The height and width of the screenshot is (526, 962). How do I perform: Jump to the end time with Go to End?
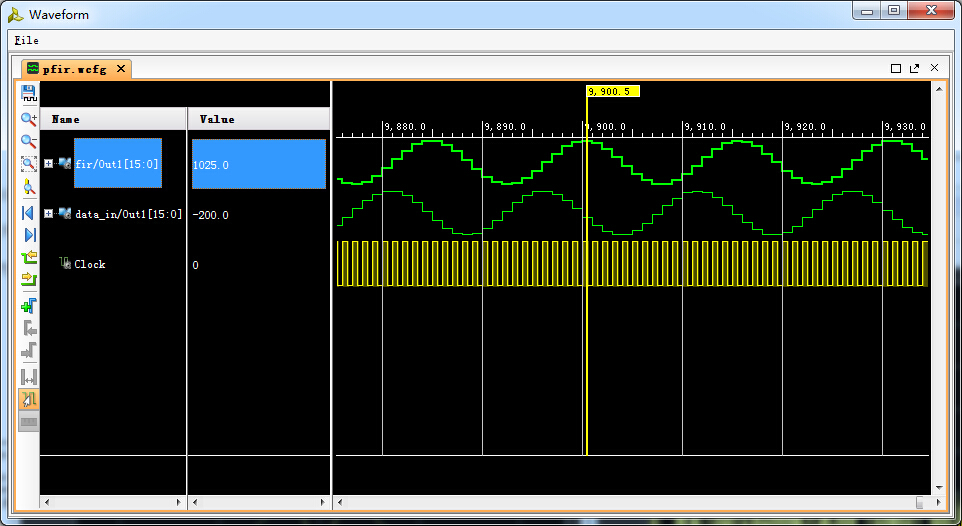coord(29,234)
